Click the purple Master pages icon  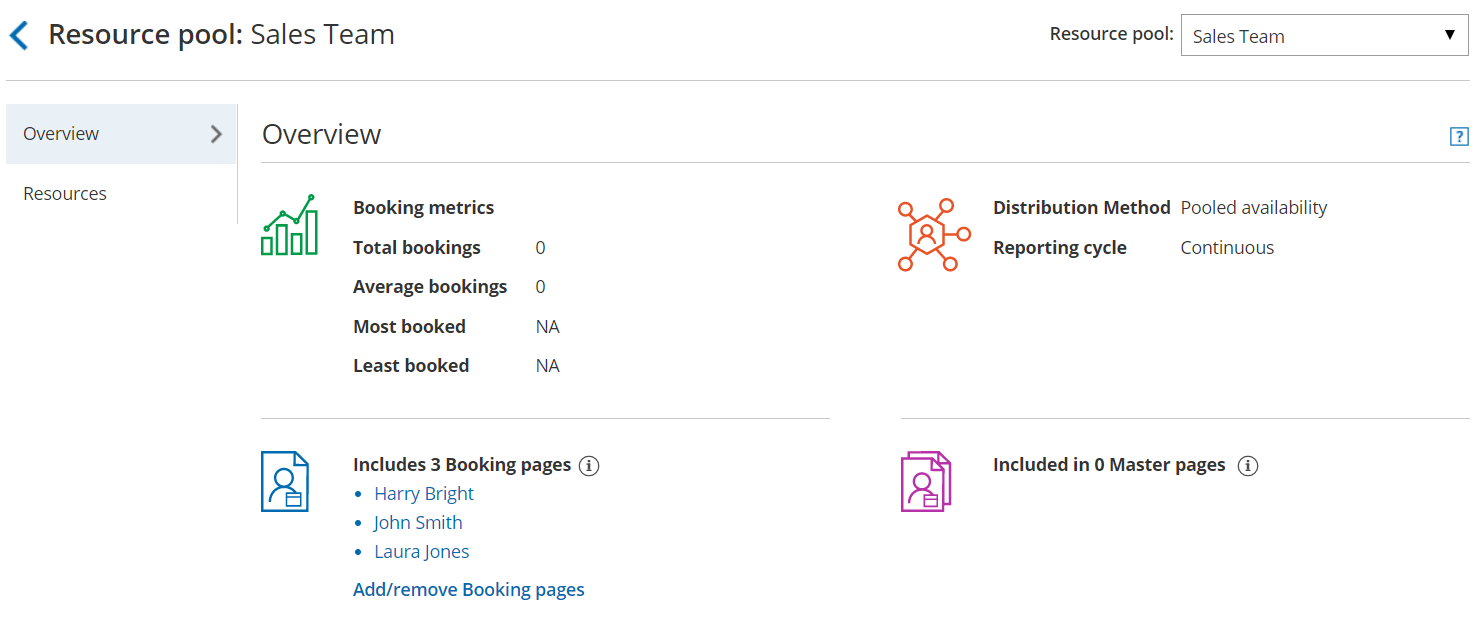click(x=925, y=481)
